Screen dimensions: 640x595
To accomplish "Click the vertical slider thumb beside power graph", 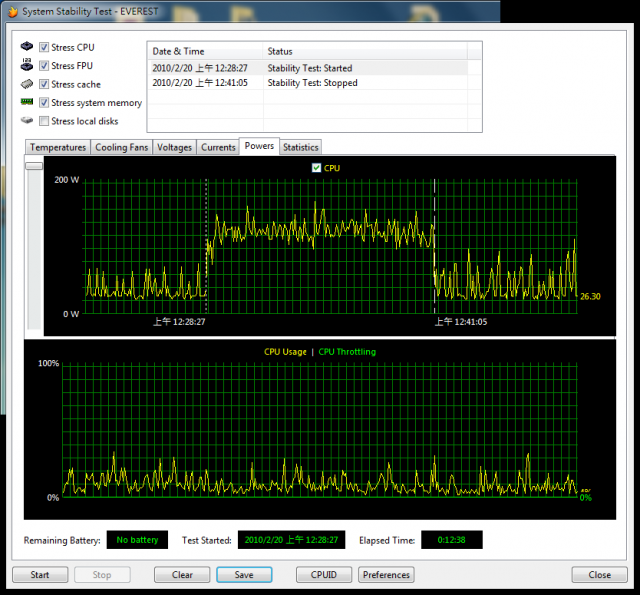I will pos(34,166).
